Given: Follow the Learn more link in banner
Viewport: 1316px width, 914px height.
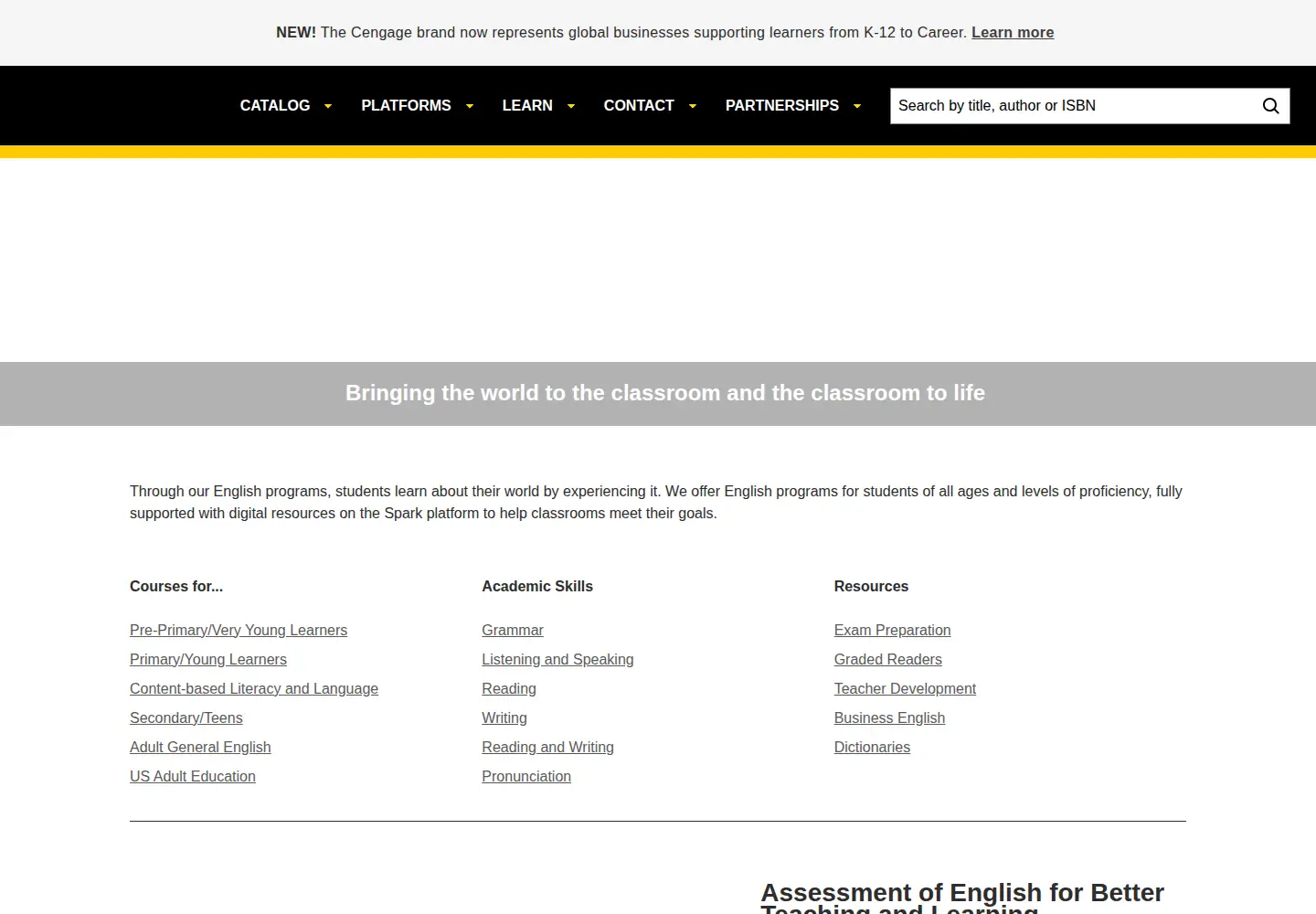Looking at the screenshot, I should [1013, 33].
